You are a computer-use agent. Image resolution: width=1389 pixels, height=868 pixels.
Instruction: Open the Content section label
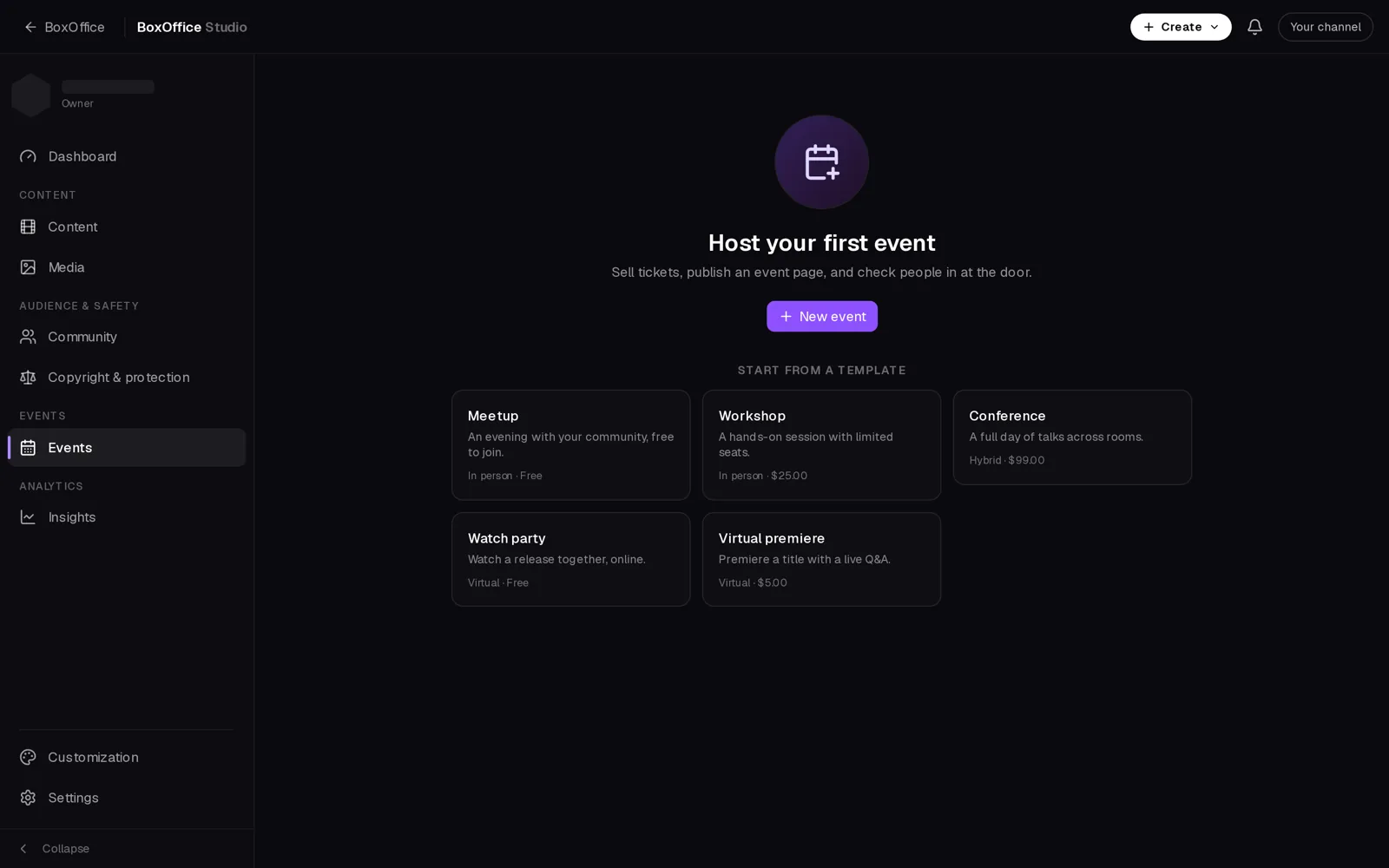point(48,195)
